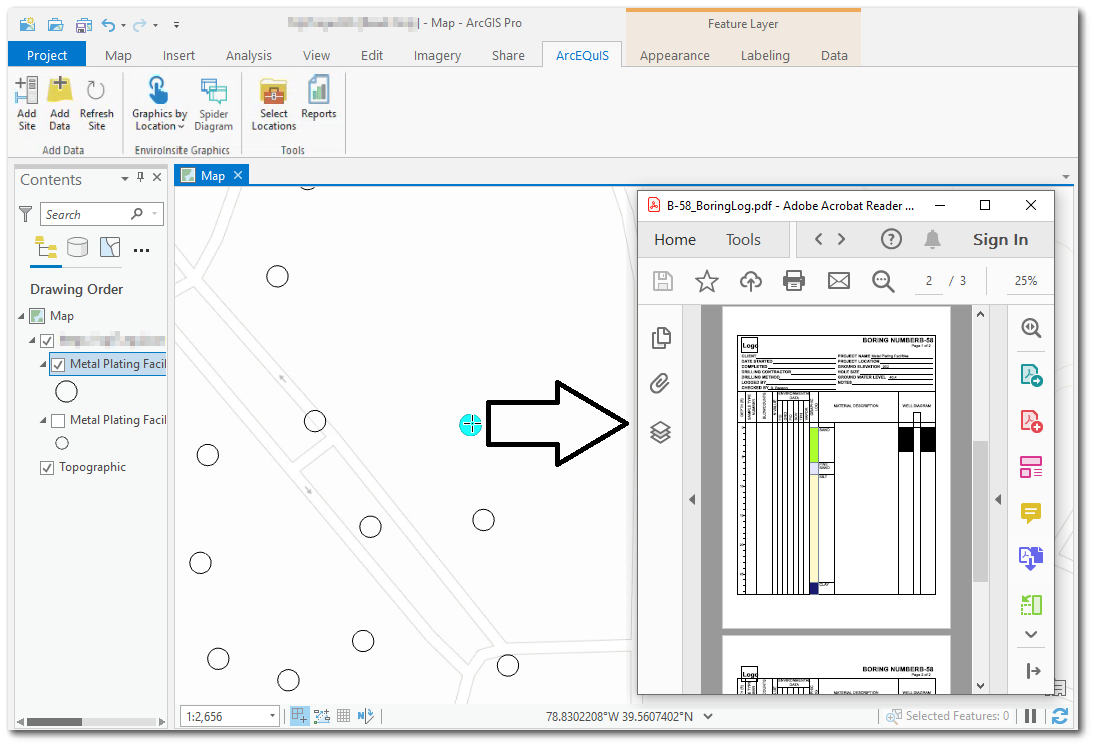
Task: Open the Contents search dropdown arrow
Action: [x=154, y=214]
